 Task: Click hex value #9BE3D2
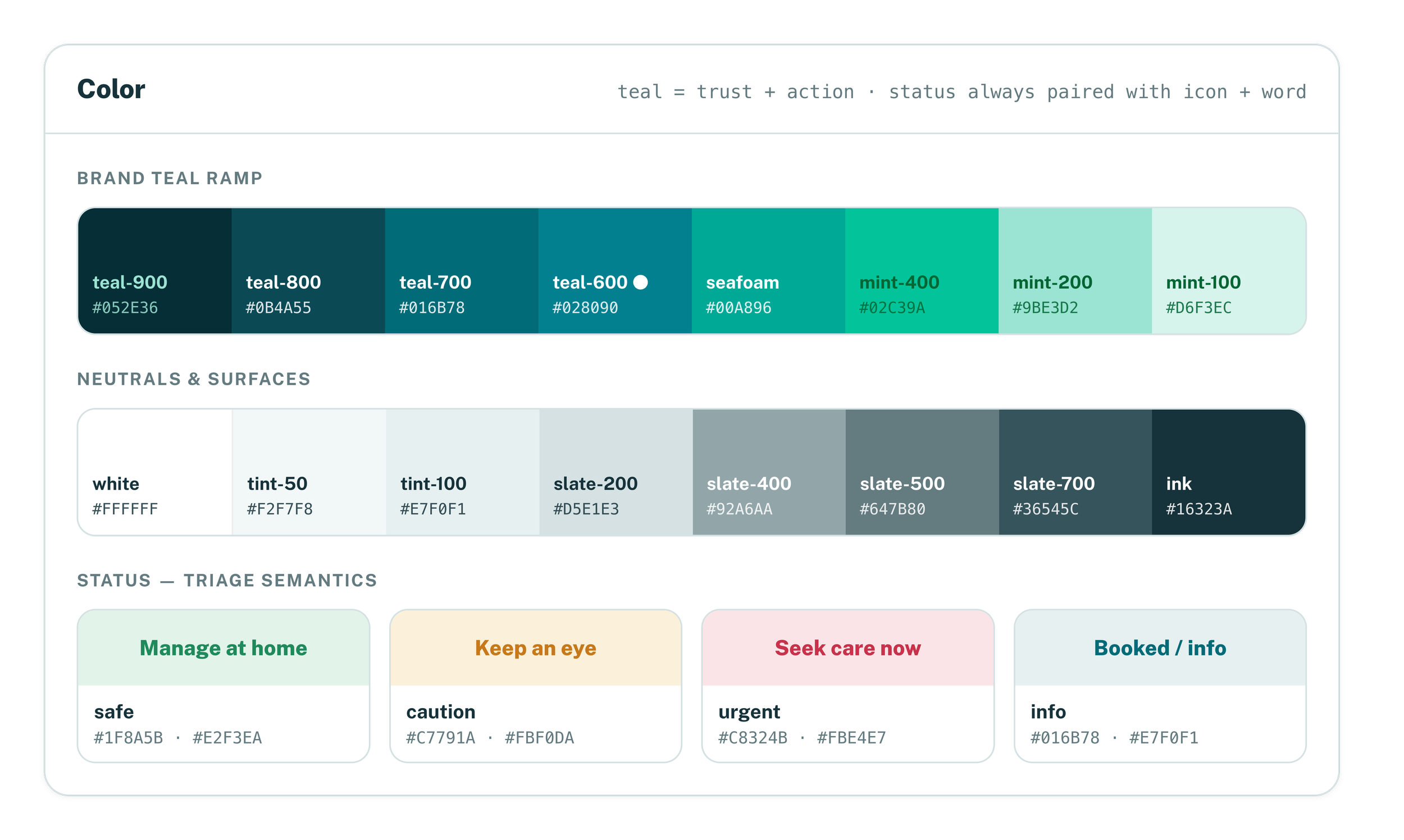click(x=1046, y=308)
